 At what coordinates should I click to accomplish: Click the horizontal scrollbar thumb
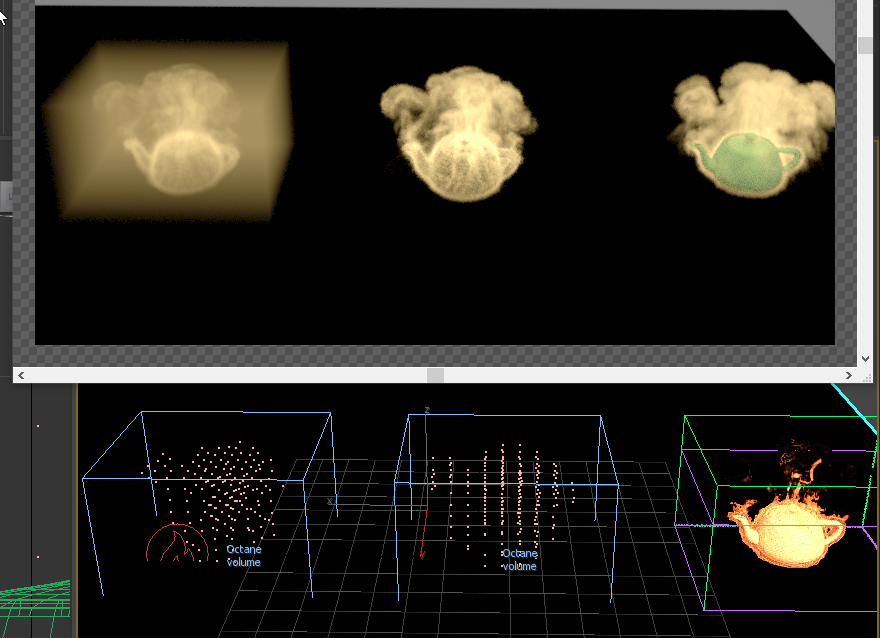(435, 375)
